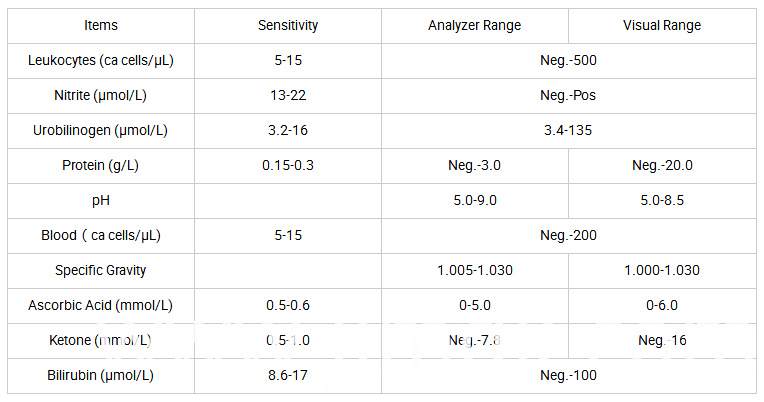
Task: Select the pH row label
Action: point(101,201)
